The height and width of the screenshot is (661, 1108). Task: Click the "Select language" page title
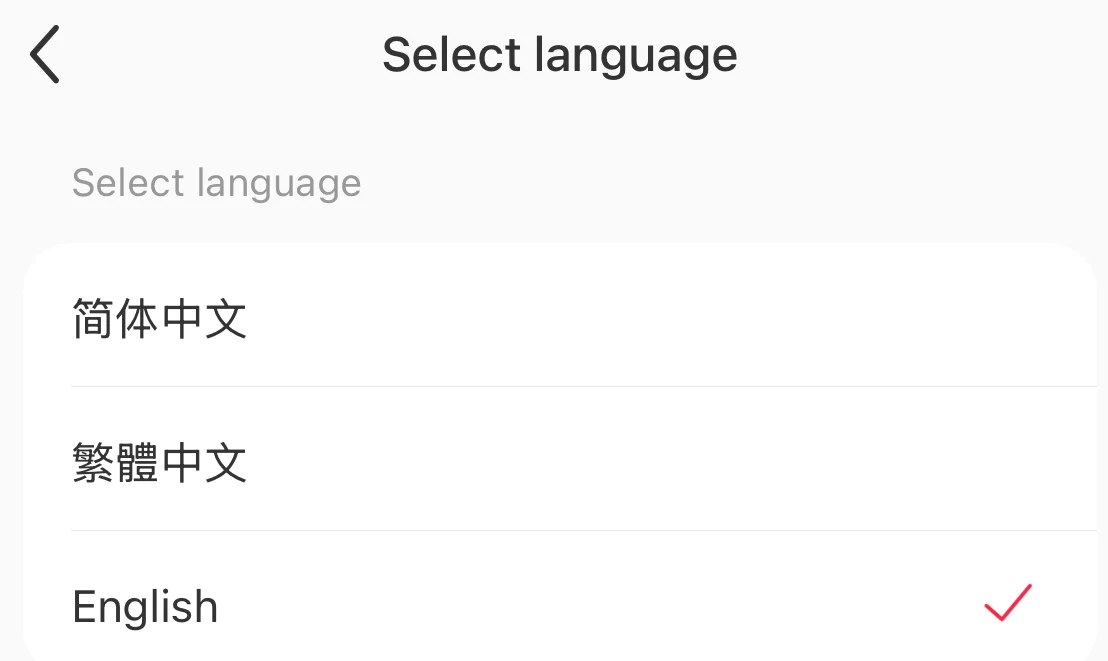pos(560,55)
